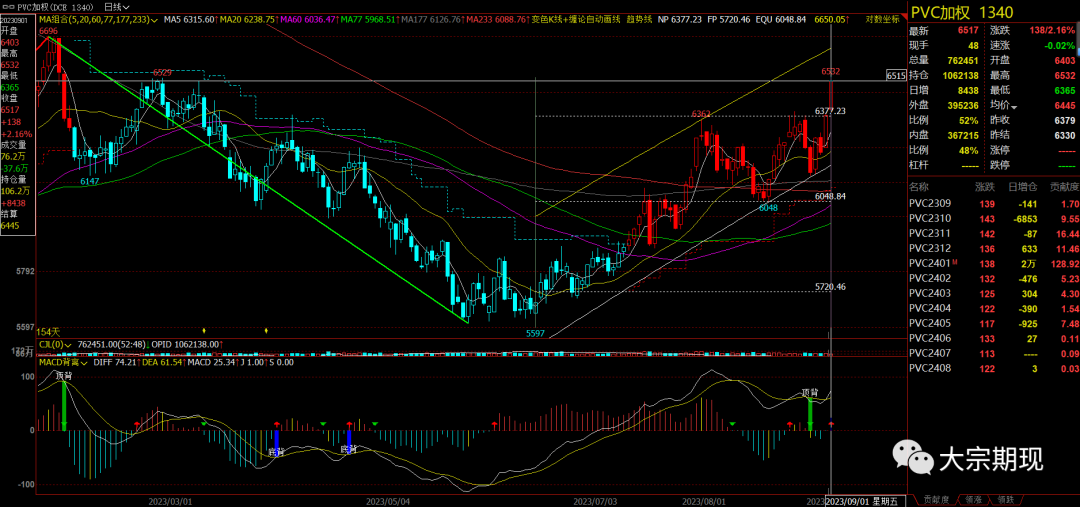The width and height of the screenshot is (1080, 507).
Task: Select the PVC2312 contract row
Action: (x=993, y=249)
